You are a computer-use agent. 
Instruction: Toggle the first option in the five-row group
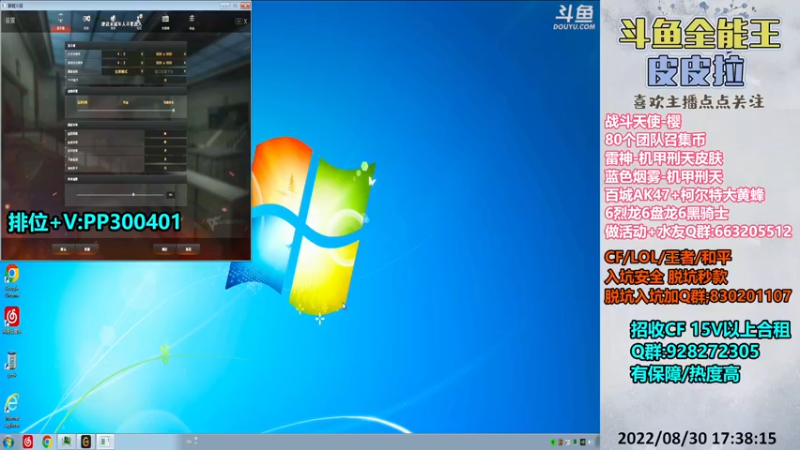[x=165, y=134]
